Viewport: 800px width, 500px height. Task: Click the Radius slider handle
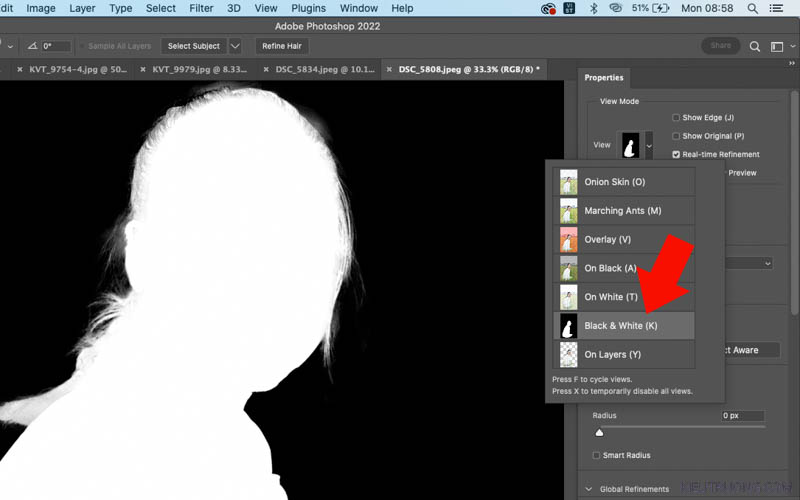pos(599,433)
